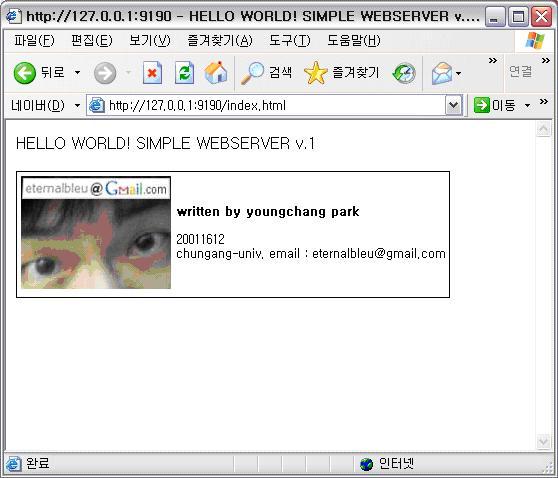Open the history clock icon
Viewport: 558px width, 478px height.
pyautogui.click(x=404, y=73)
